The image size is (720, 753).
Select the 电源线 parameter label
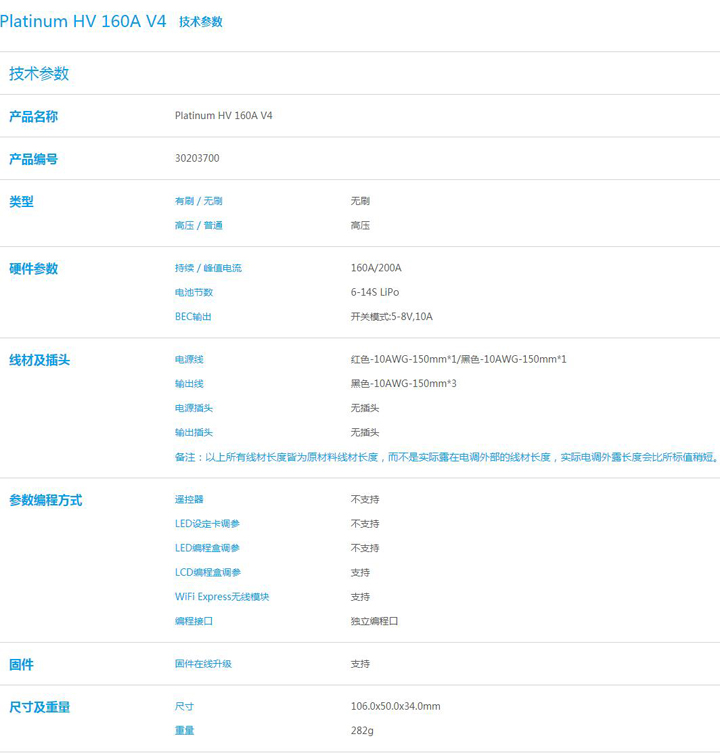point(189,359)
